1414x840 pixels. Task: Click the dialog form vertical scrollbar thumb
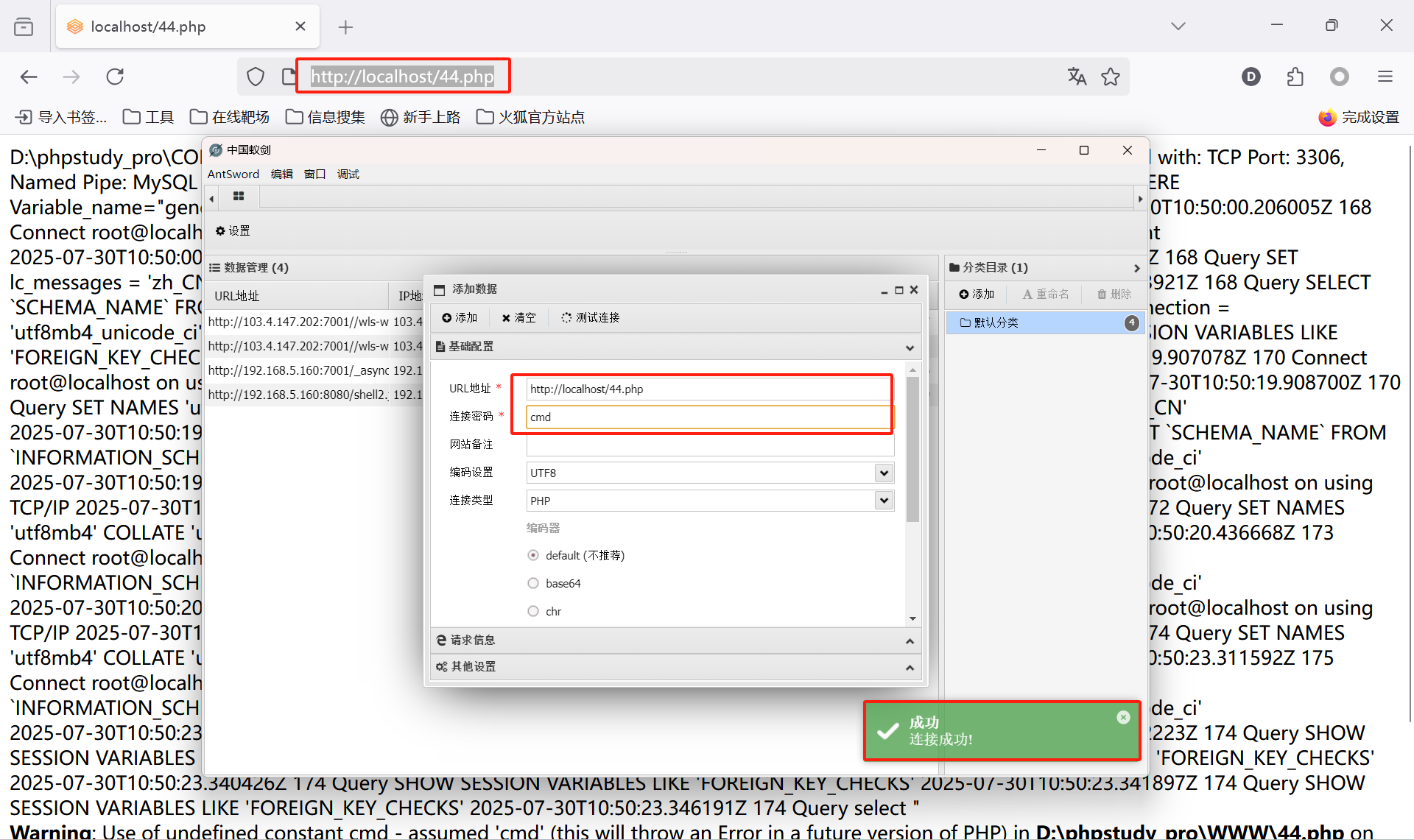(912, 449)
